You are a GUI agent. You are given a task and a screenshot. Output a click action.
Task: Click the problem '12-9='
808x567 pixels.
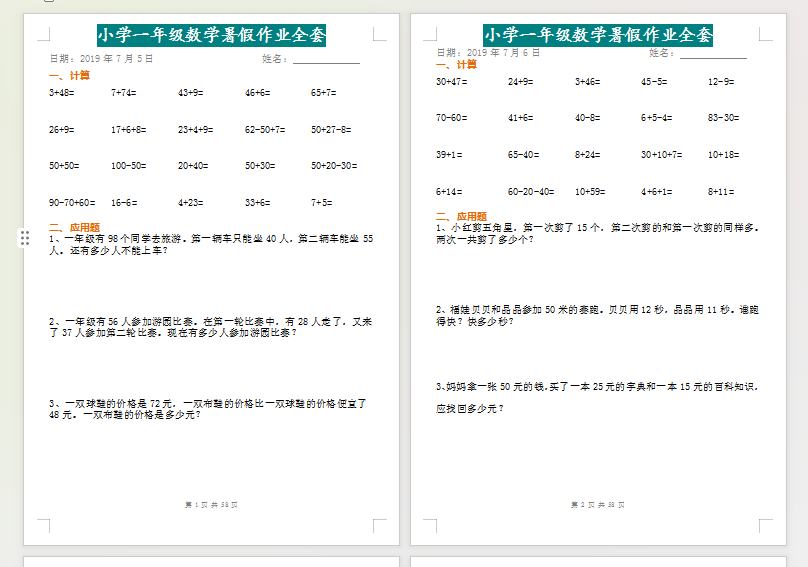(721, 82)
